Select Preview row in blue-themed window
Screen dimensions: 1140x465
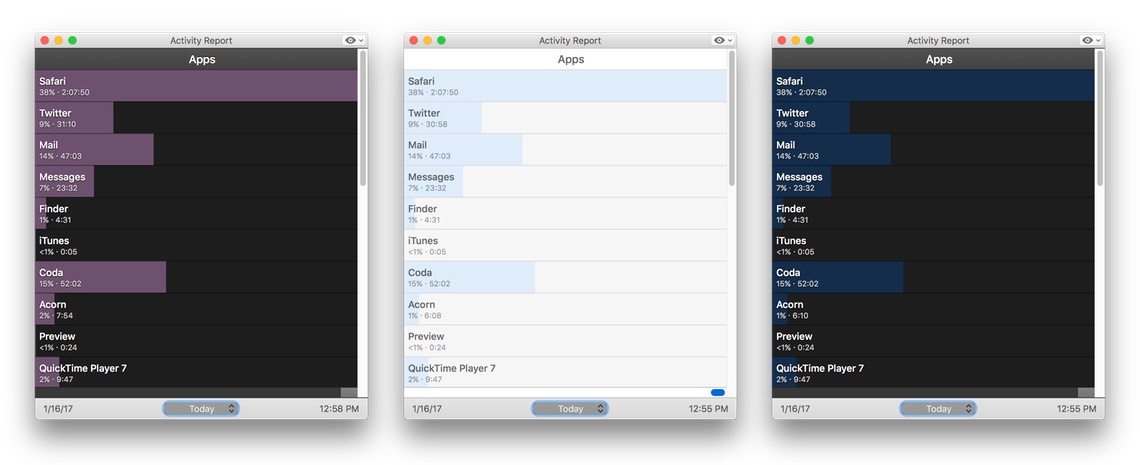[x=933, y=341]
